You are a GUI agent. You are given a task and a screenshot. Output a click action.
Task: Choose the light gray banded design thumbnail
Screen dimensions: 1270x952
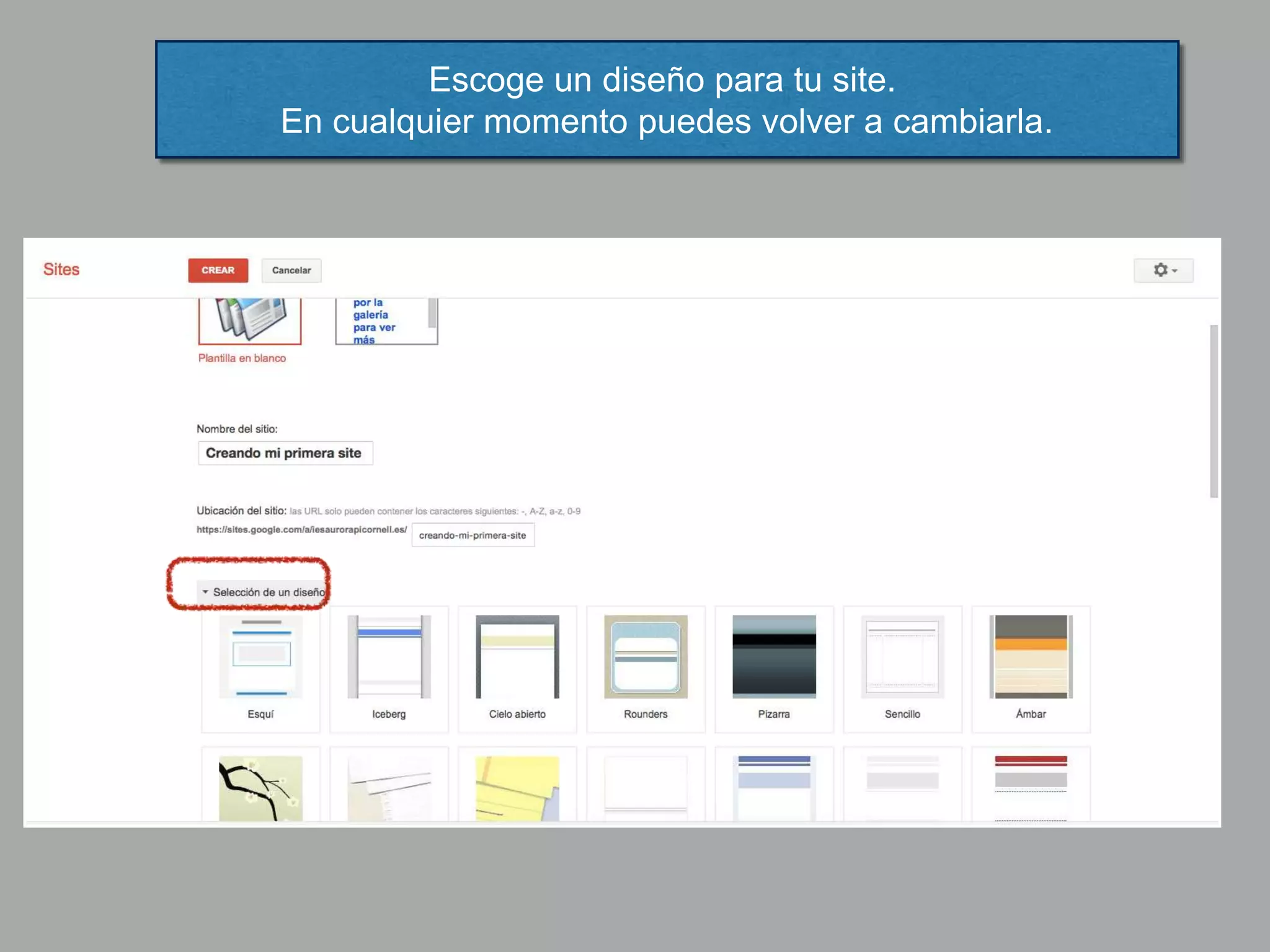(x=903, y=788)
